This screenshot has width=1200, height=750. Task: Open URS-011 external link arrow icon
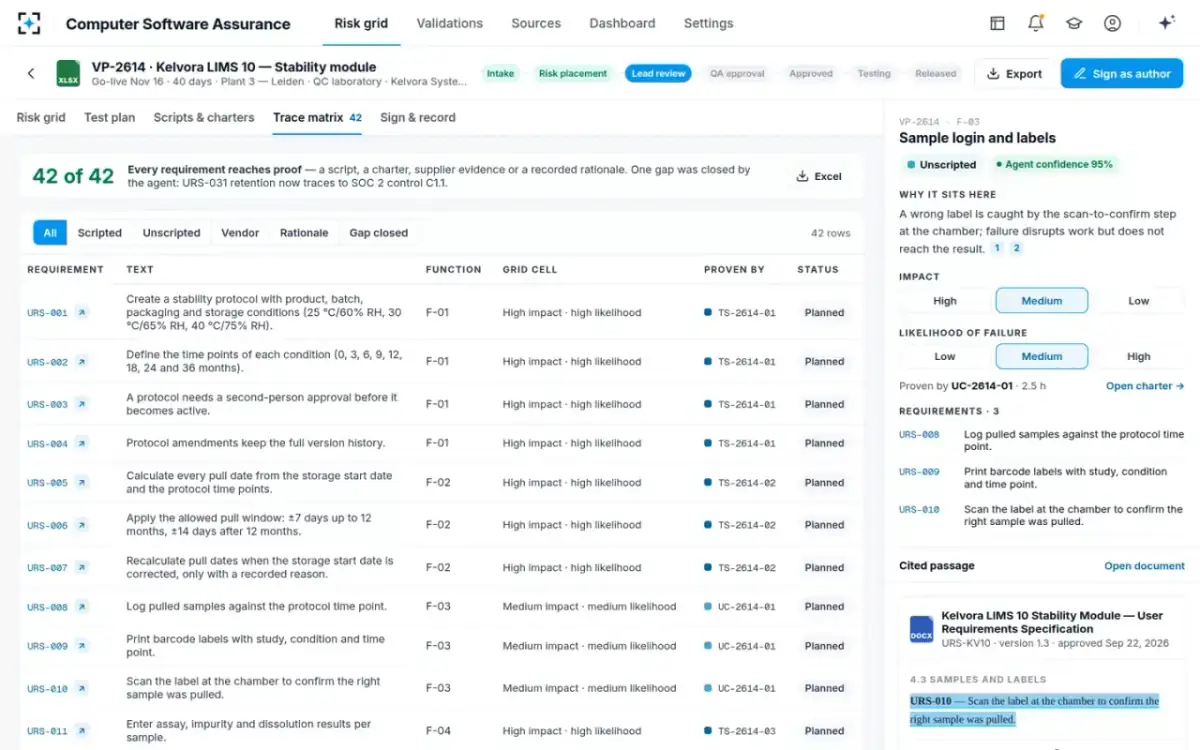(x=82, y=731)
